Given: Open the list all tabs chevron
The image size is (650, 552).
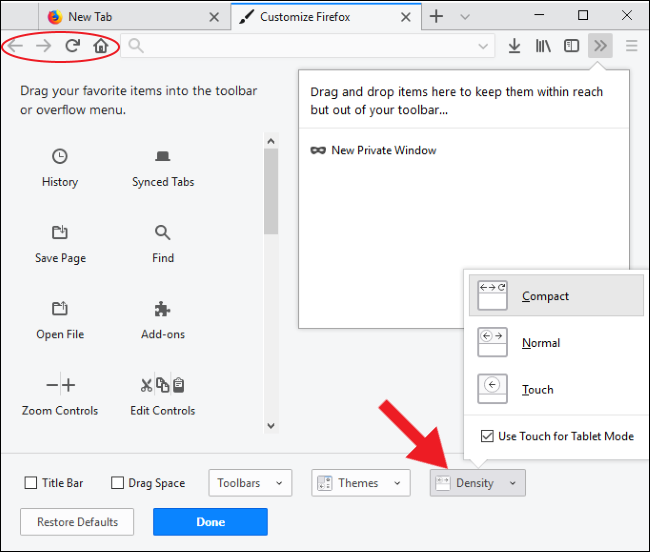Looking at the screenshot, I should [x=465, y=17].
